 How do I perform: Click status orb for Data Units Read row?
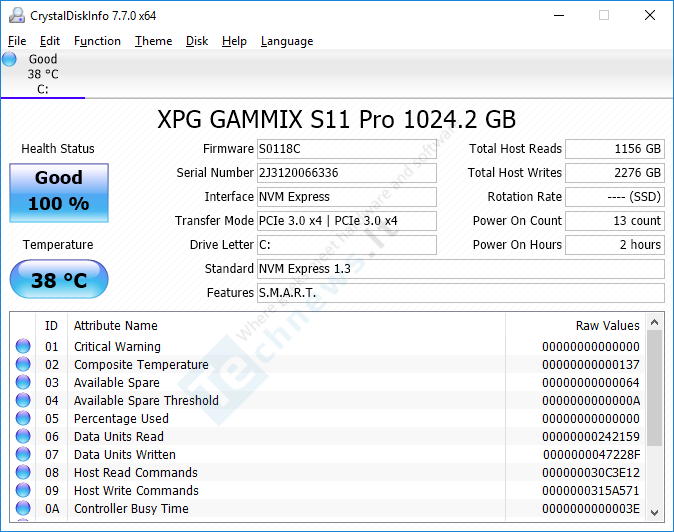pyautogui.click(x=23, y=437)
